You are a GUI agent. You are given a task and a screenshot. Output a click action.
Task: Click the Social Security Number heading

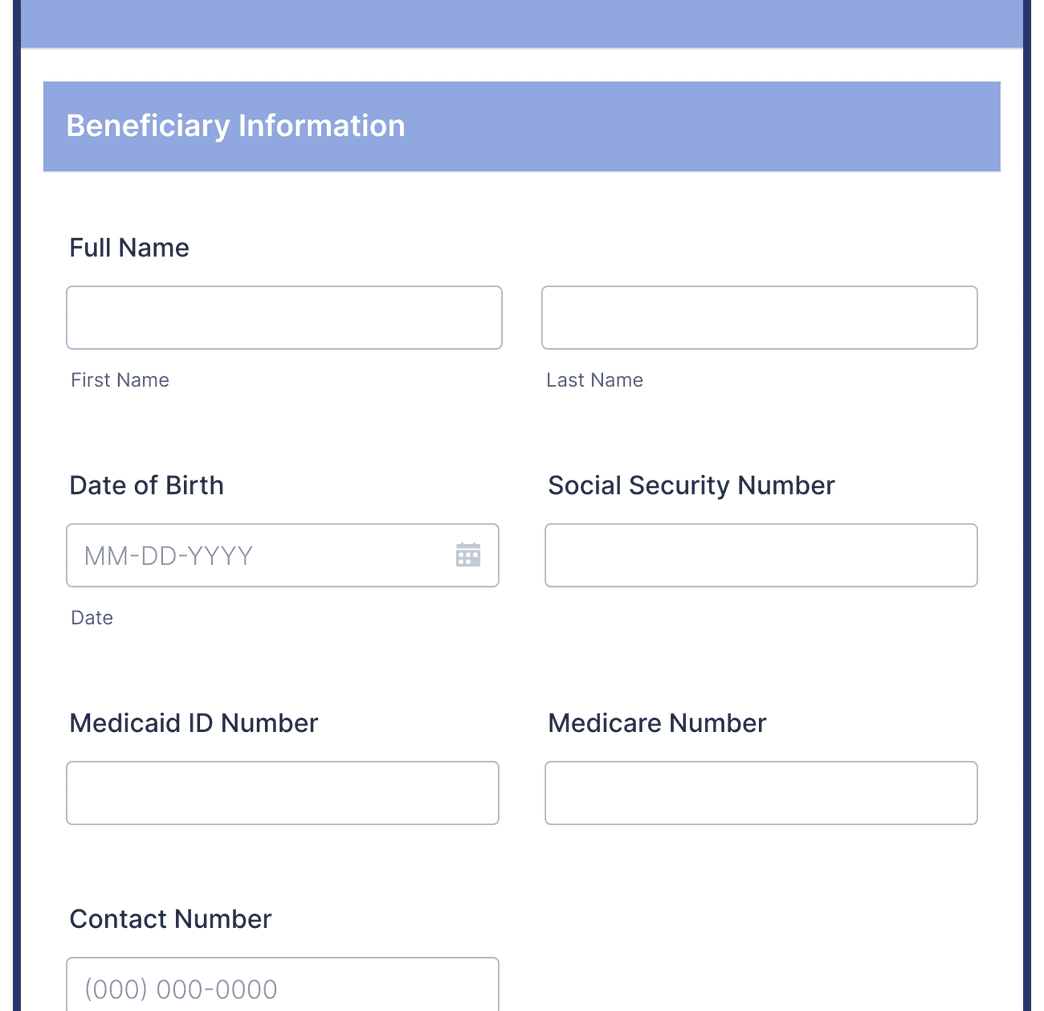pyautogui.click(x=691, y=485)
